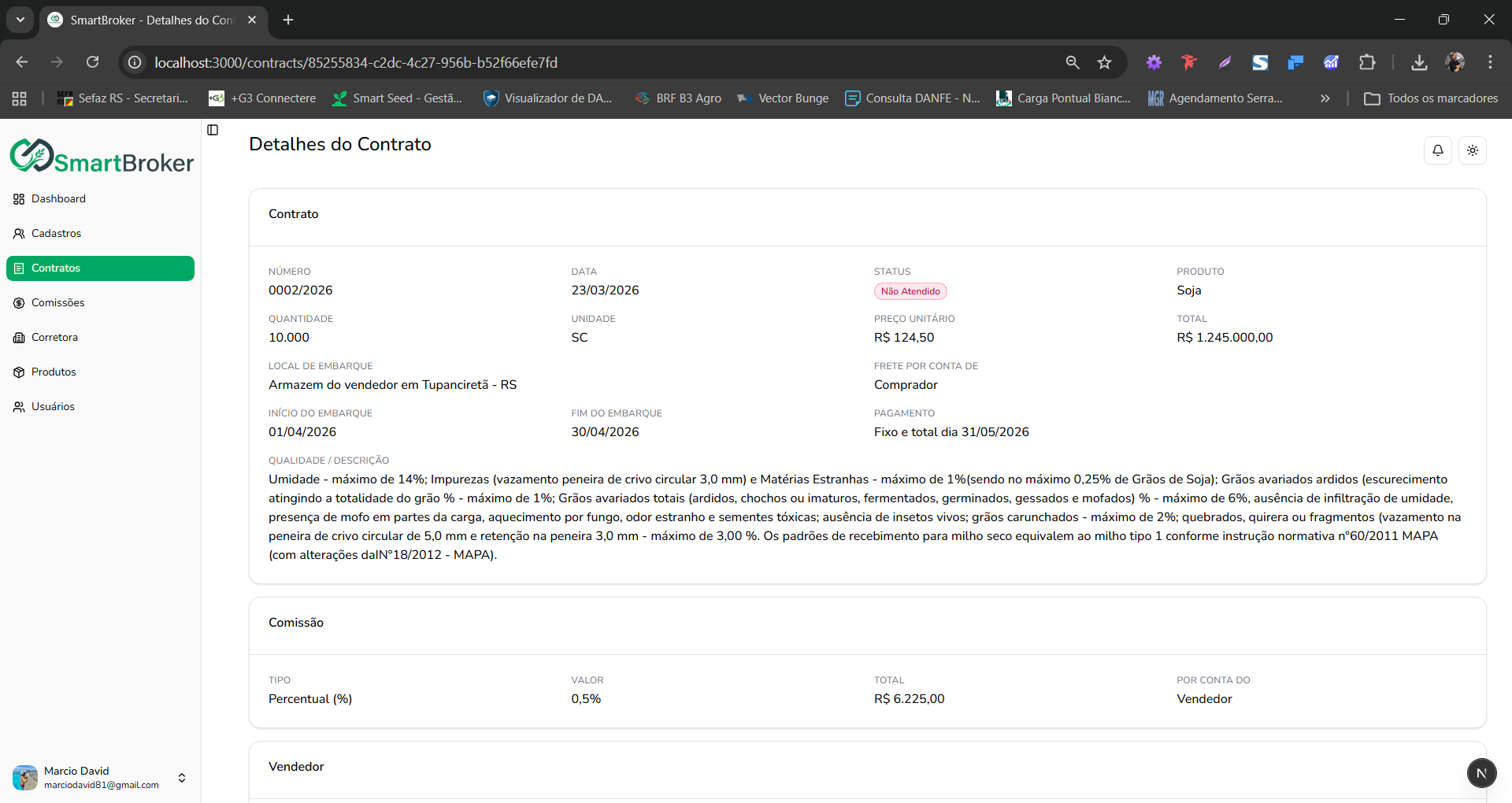Collapse the sidebar panel toggle
Screen dimensions: 1512x803
point(213,130)
